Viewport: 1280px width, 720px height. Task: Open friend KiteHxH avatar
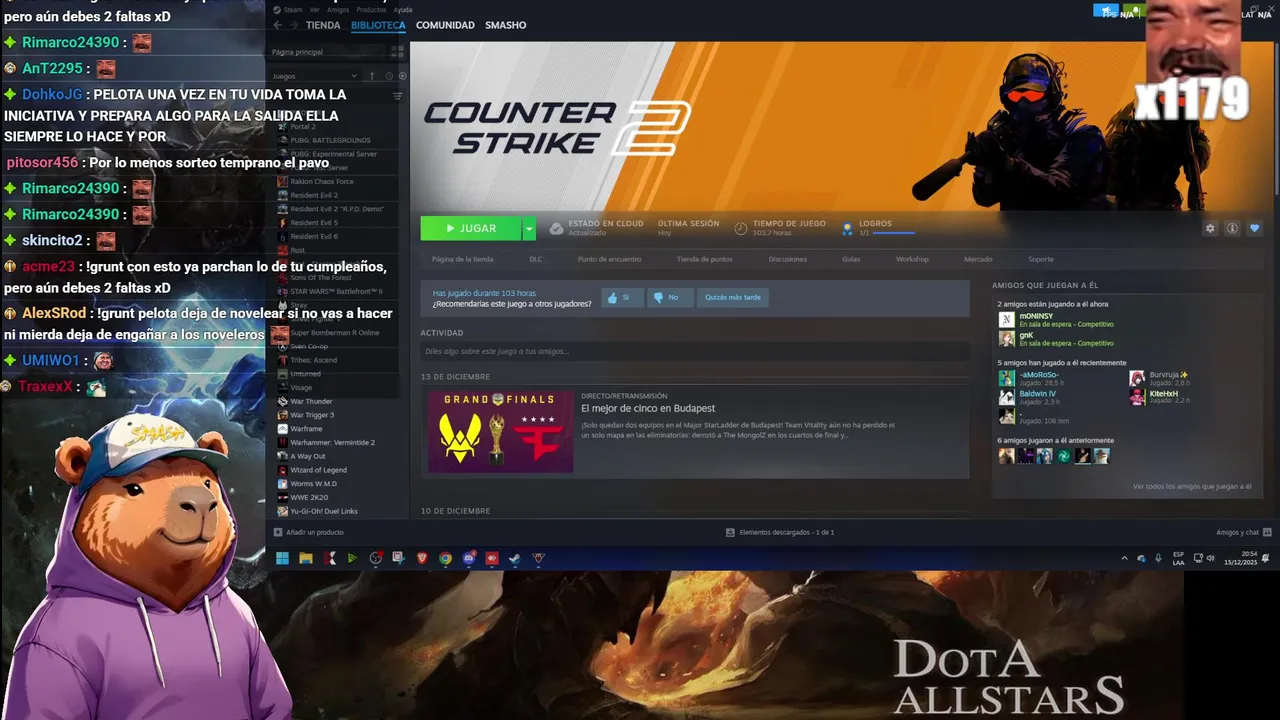(x=1137, y=397)
